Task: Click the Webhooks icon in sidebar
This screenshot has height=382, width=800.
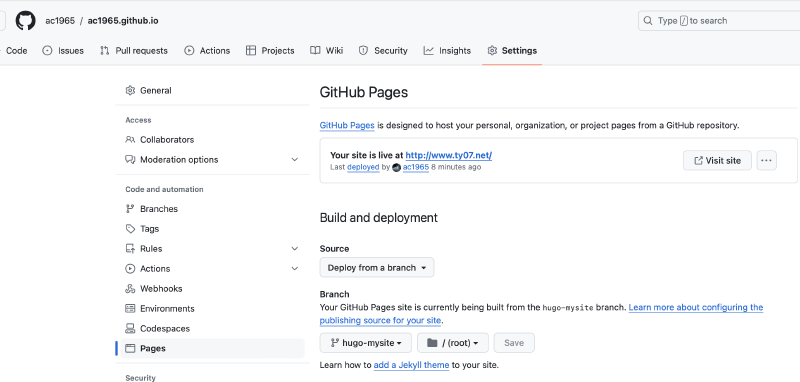Action: pos(130,289)
